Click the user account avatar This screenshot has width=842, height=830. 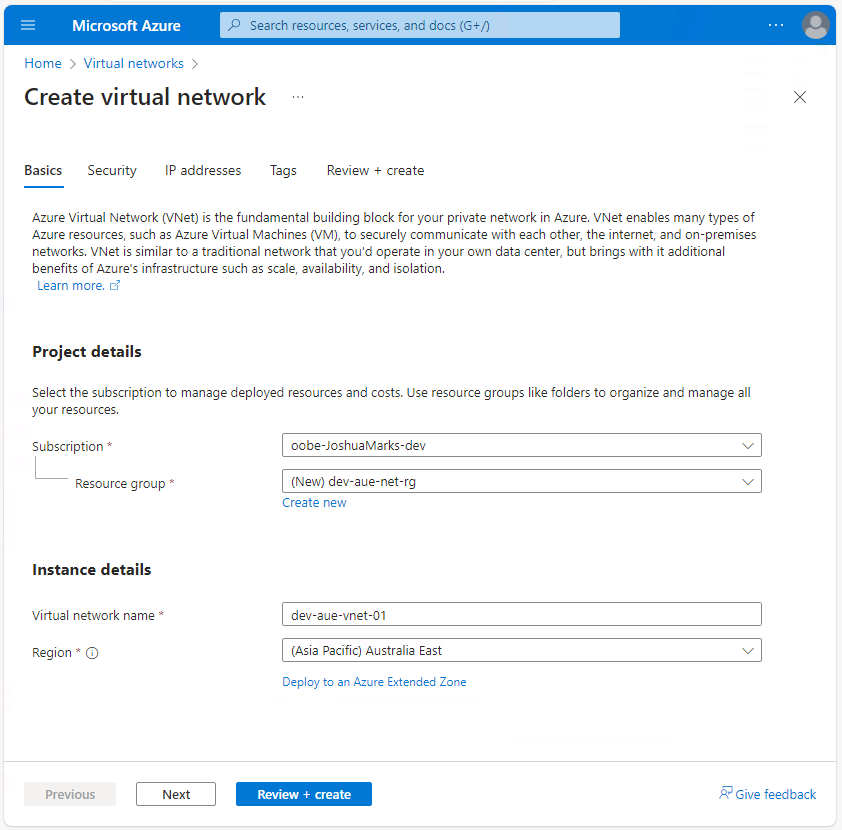click(816, 24)
